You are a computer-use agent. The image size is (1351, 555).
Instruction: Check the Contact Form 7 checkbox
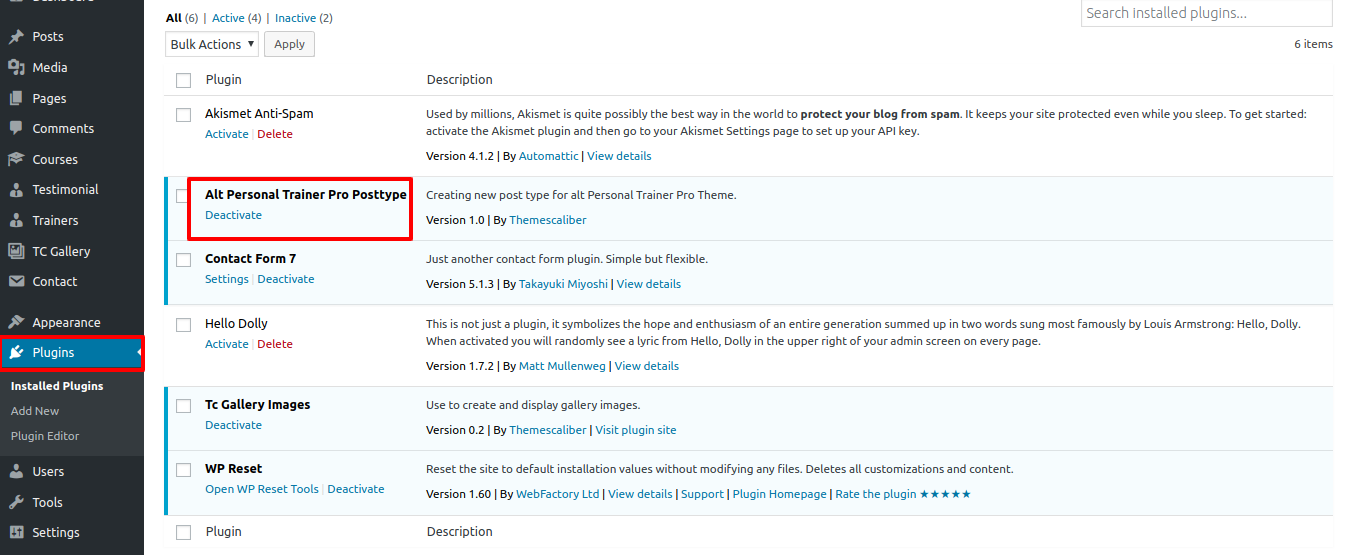183,260
